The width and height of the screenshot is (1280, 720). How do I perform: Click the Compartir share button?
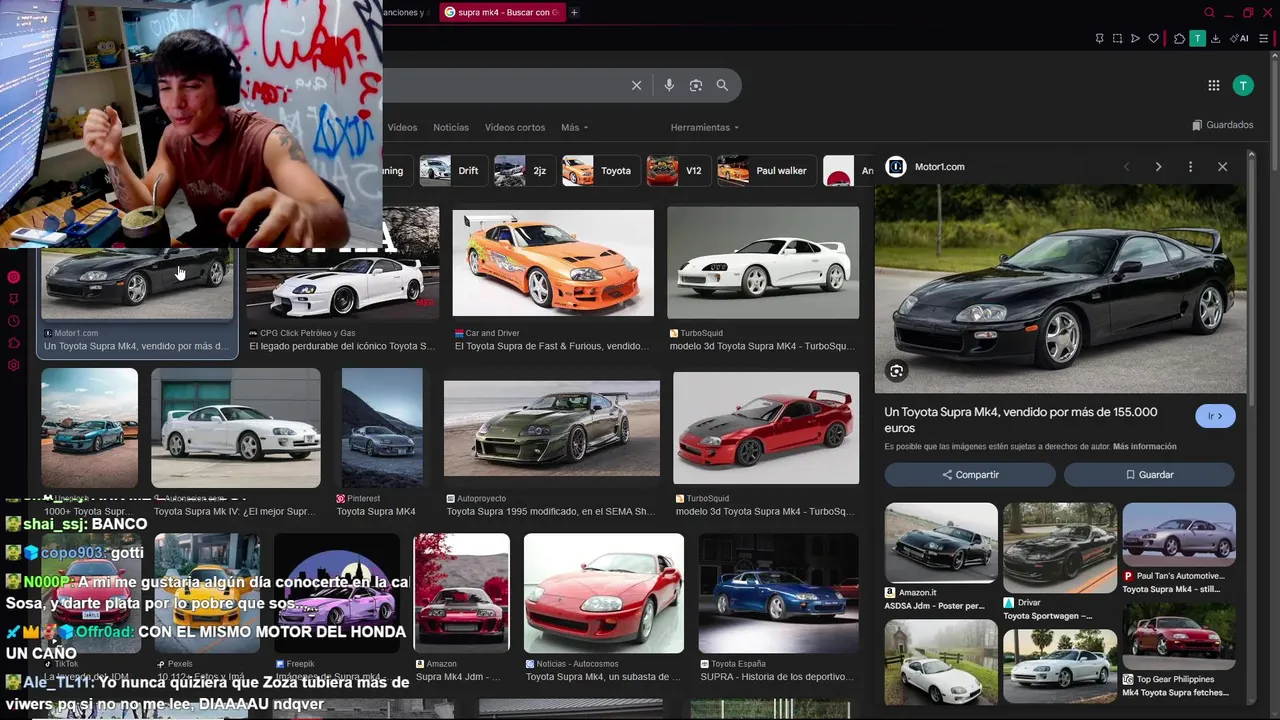(970, 475)
